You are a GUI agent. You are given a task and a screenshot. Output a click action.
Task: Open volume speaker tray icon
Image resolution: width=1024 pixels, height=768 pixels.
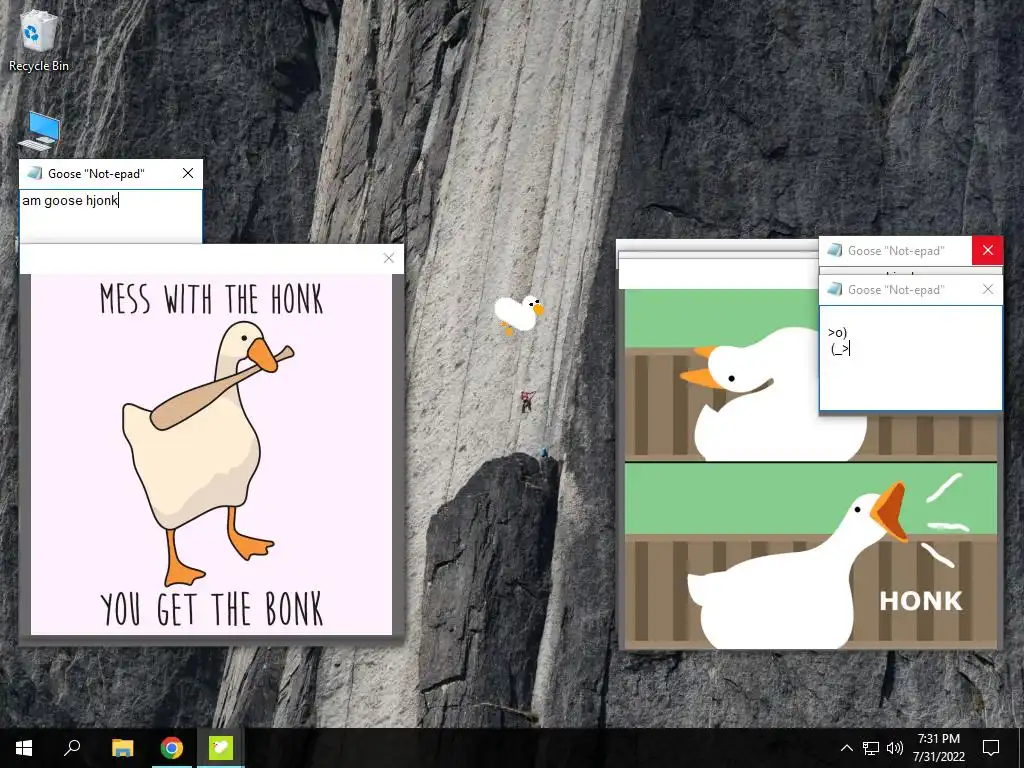click(x=895, y=748)
